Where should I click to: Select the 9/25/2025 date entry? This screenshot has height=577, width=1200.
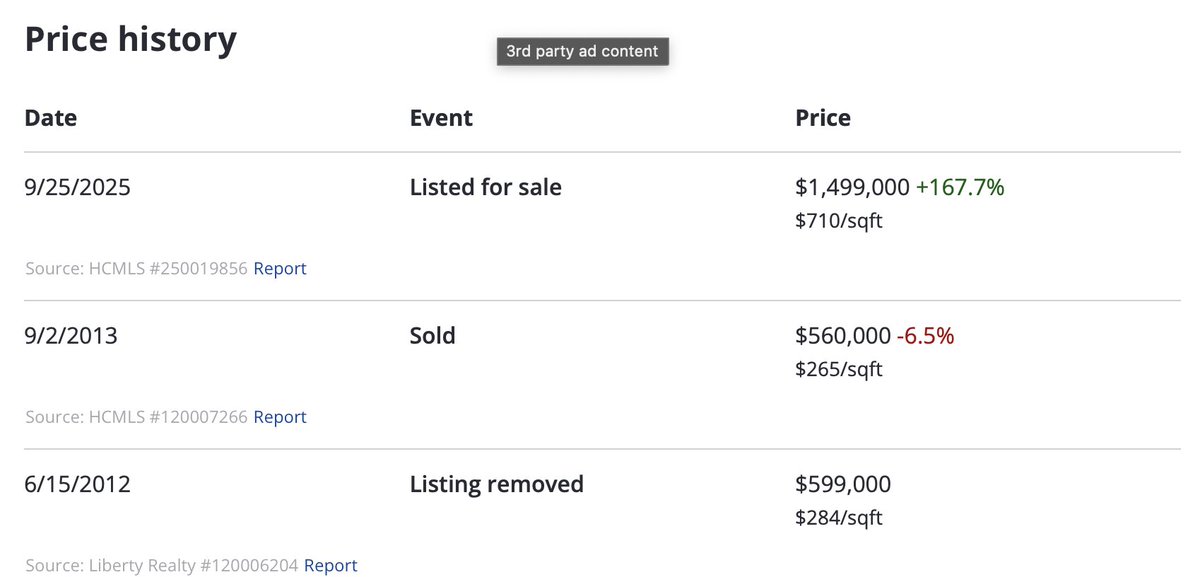(x=77, y=187)
